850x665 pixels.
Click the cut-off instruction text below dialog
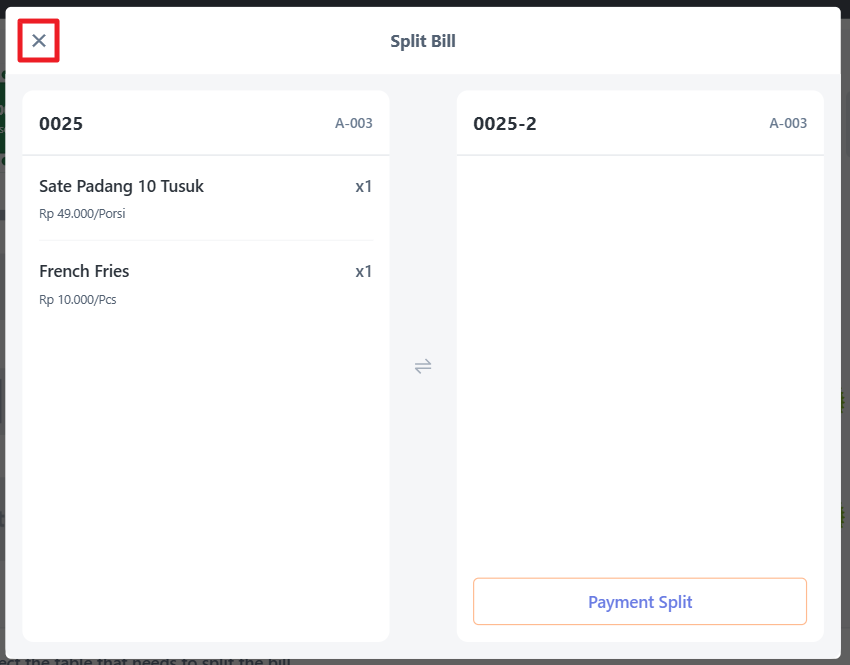click(150, 661)
